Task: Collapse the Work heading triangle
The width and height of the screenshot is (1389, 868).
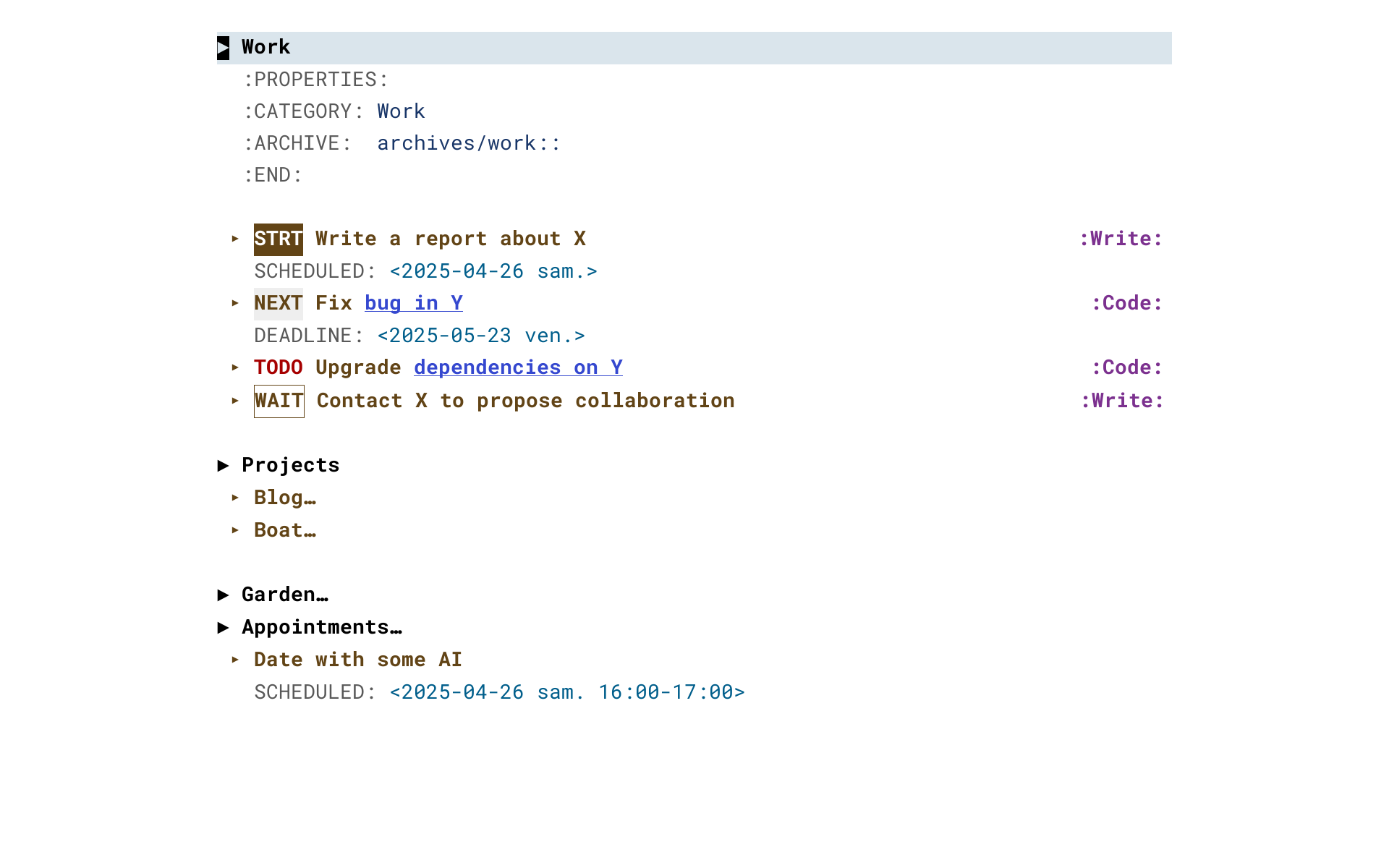Action: click(x=224, y=48)
